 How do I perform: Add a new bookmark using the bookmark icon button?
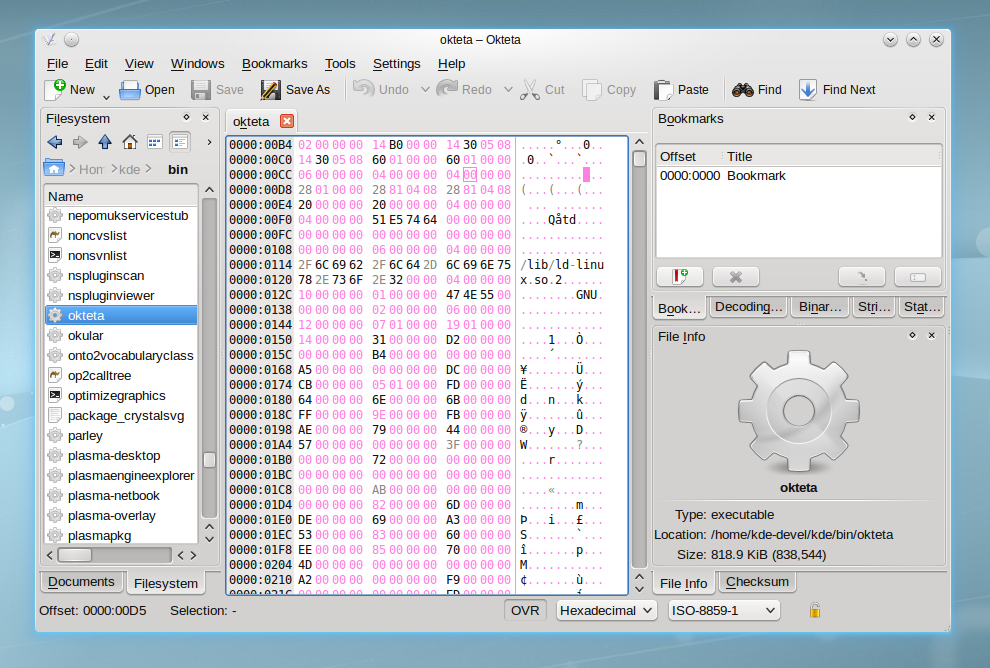coord(680,276)
